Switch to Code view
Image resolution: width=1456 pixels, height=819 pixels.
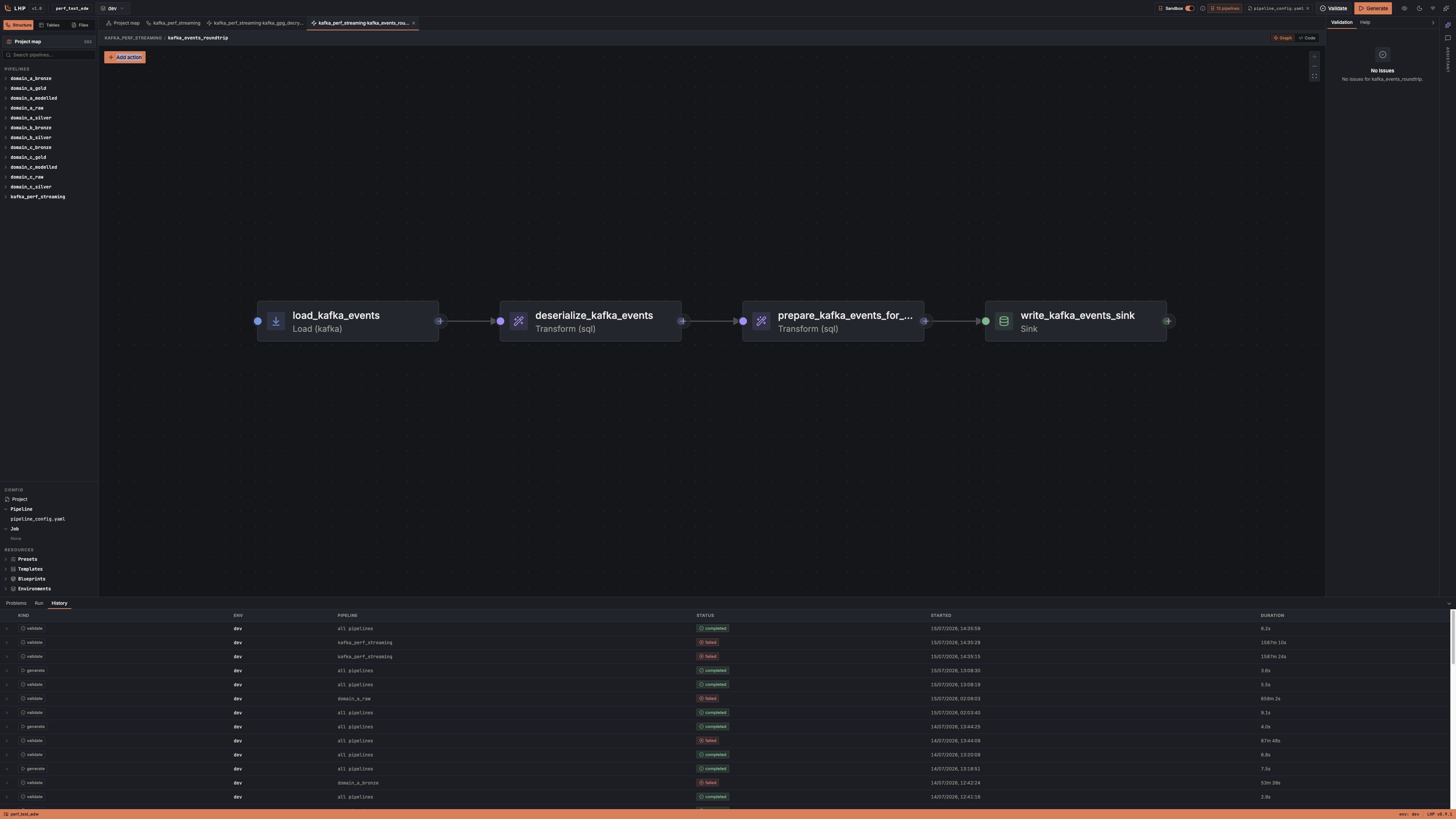[1307, 38]
